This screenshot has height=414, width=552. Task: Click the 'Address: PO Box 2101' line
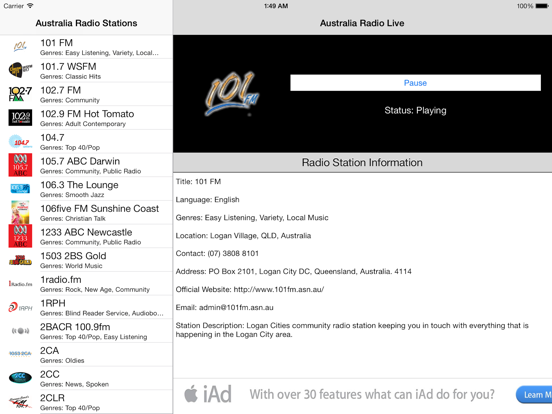click(294, 271)
